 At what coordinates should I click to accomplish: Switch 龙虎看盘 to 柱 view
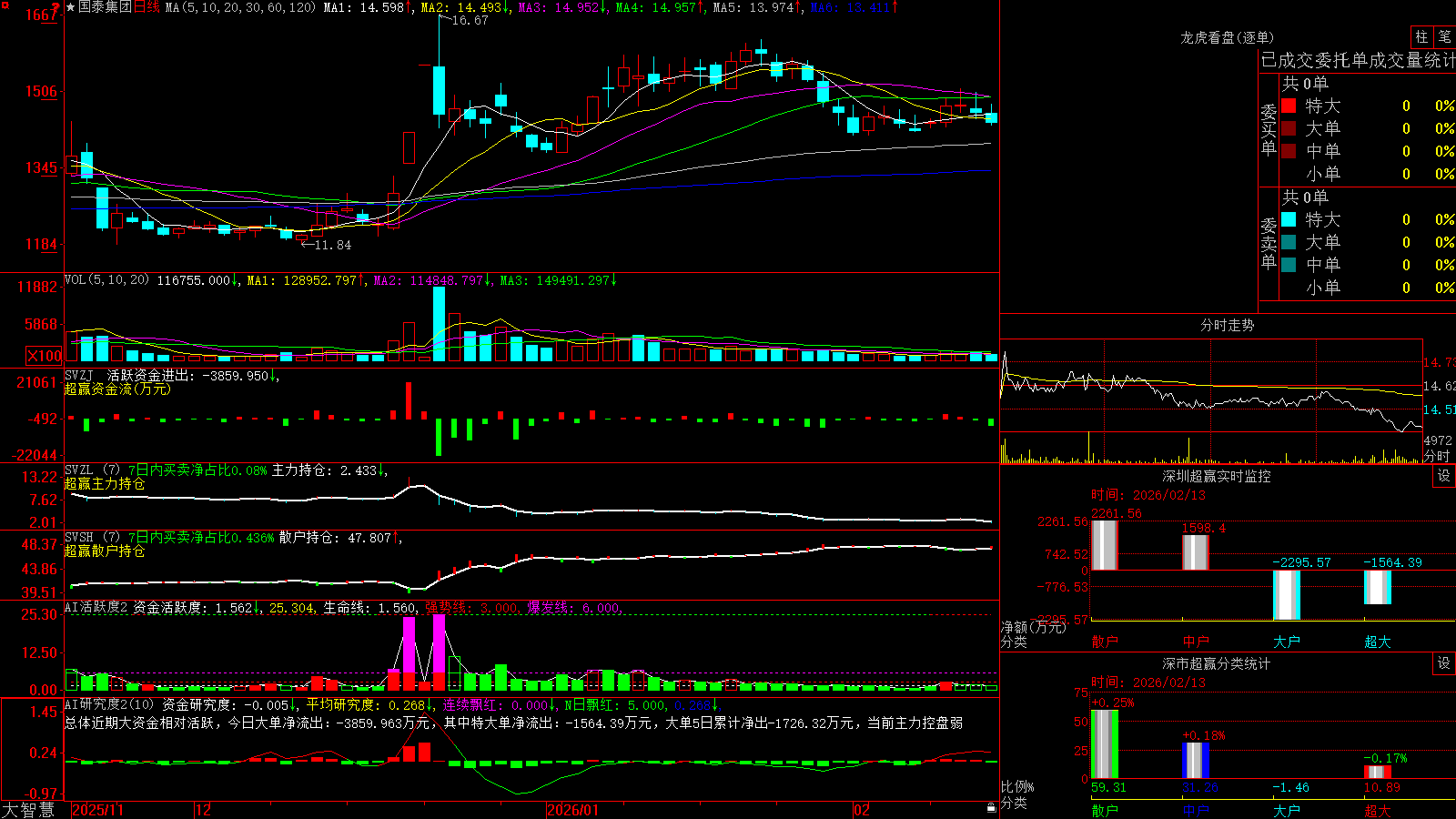pyautogui.click(x=1421, y=36)
